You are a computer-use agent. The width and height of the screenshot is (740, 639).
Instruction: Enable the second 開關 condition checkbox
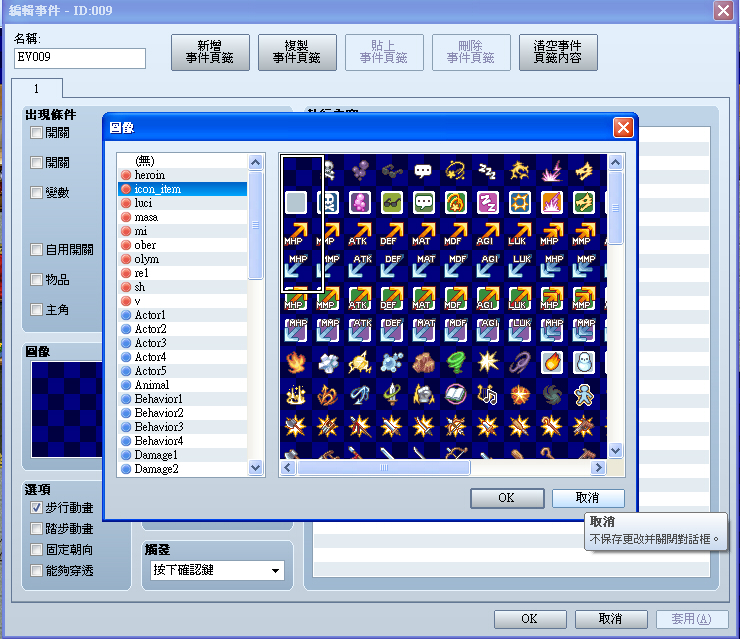click(x=36, y=163)
